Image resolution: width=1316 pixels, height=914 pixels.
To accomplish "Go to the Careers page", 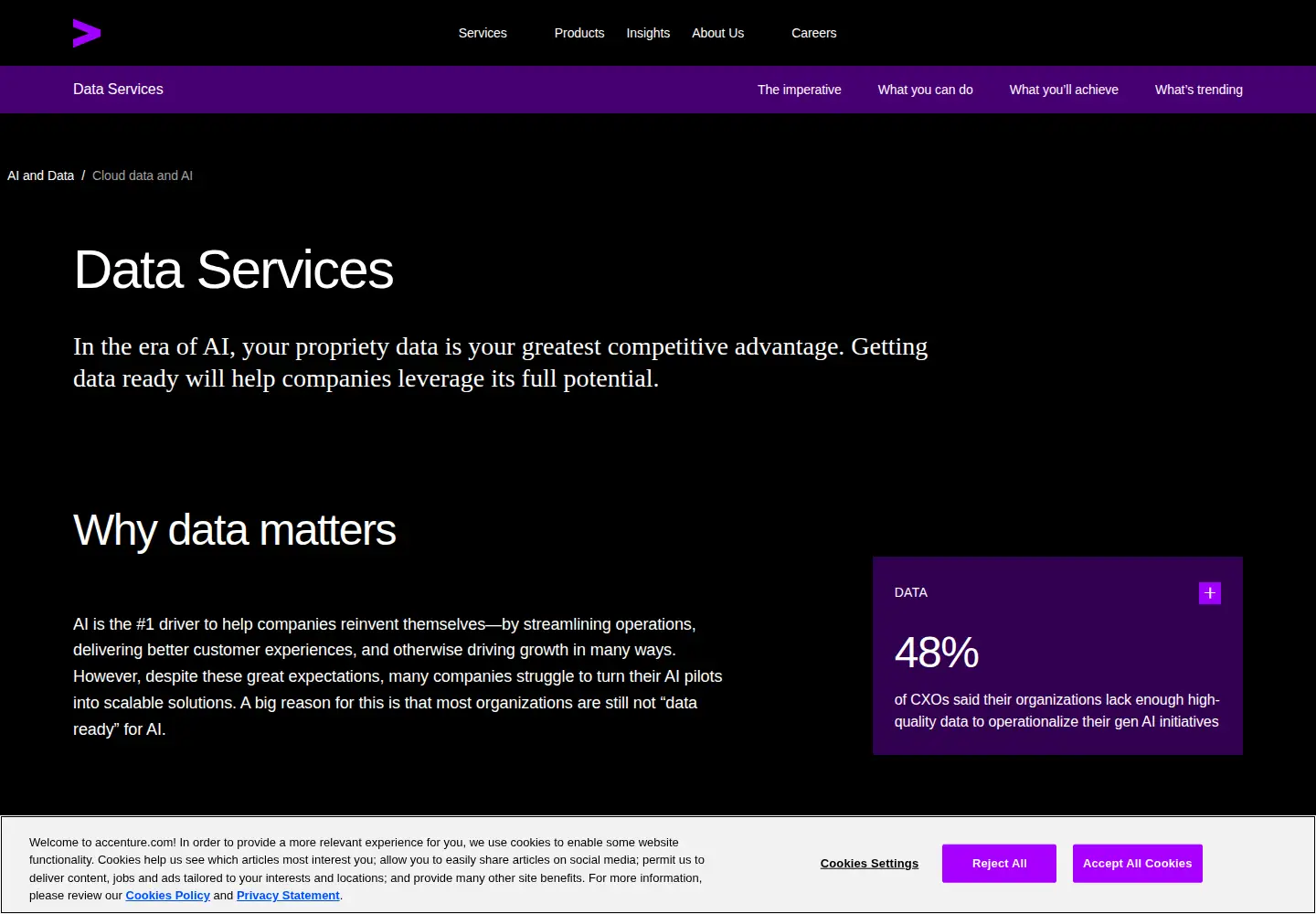I will pyautogui.click(x=813, y=33).
